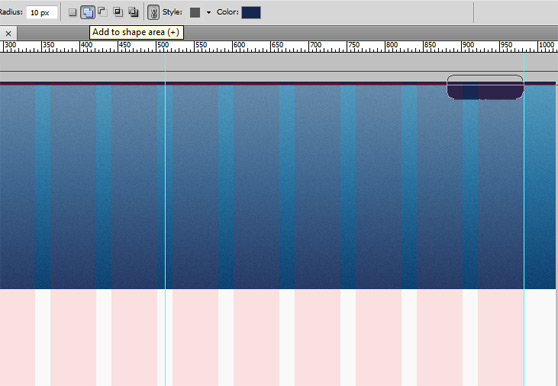This screenshot has width=558, height=386.
Task: Close the open document tab
Action: (9, 34)
